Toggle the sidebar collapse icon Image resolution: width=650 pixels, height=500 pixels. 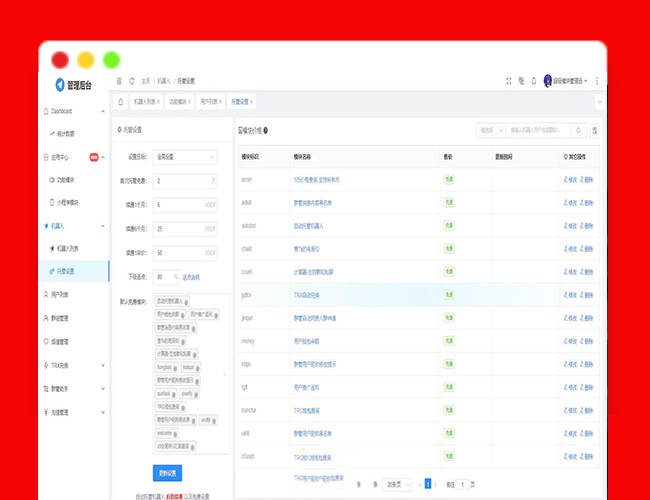(x=119, y=81)
